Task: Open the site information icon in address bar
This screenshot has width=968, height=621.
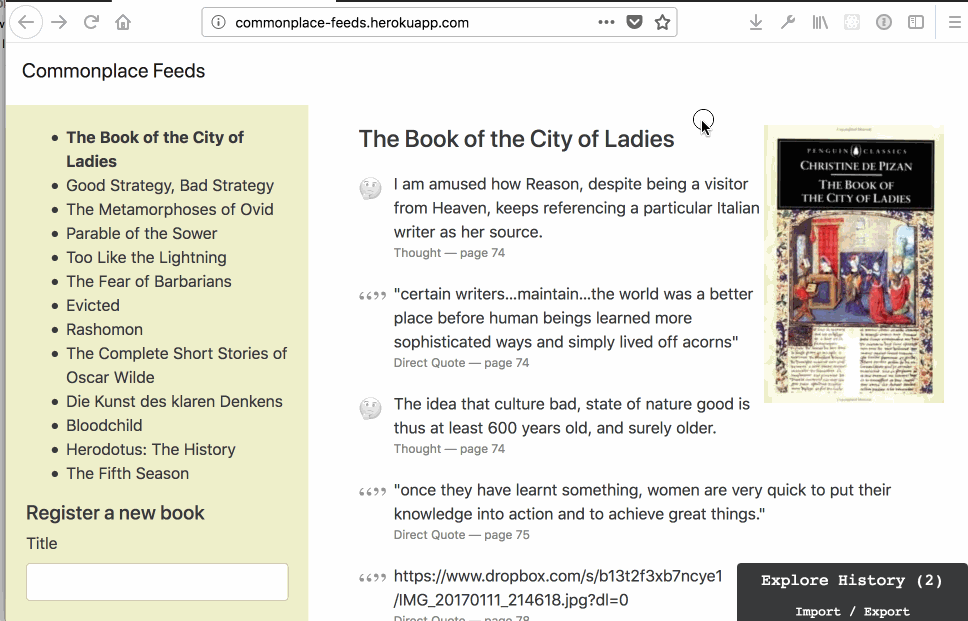Action: [x=218, y=23]
